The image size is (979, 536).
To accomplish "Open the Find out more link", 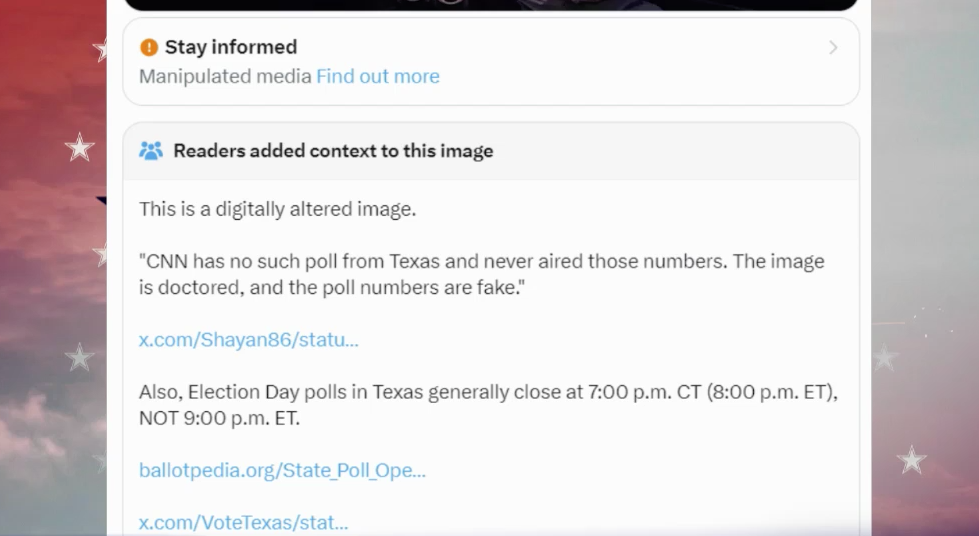I will tap(378, 76).
